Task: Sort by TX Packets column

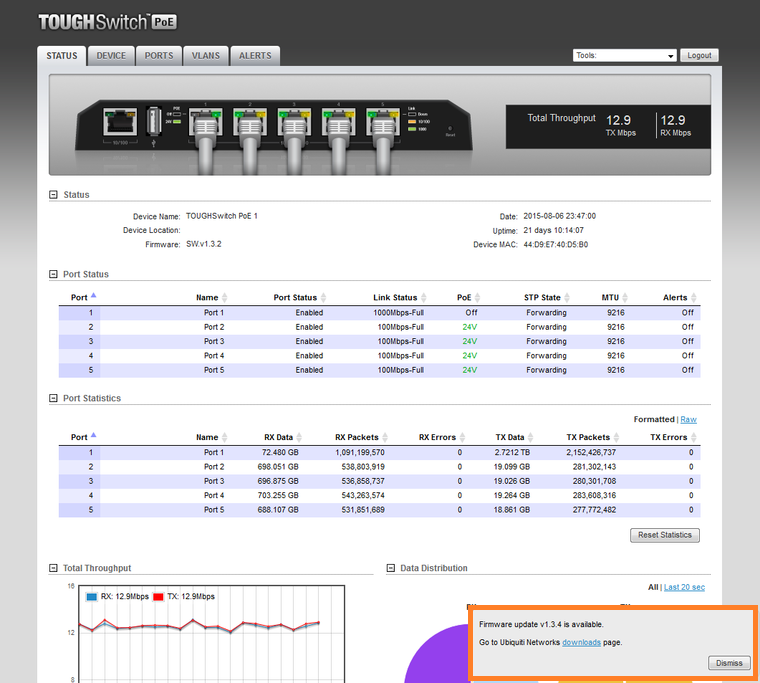Action: [x=592, y=437]
